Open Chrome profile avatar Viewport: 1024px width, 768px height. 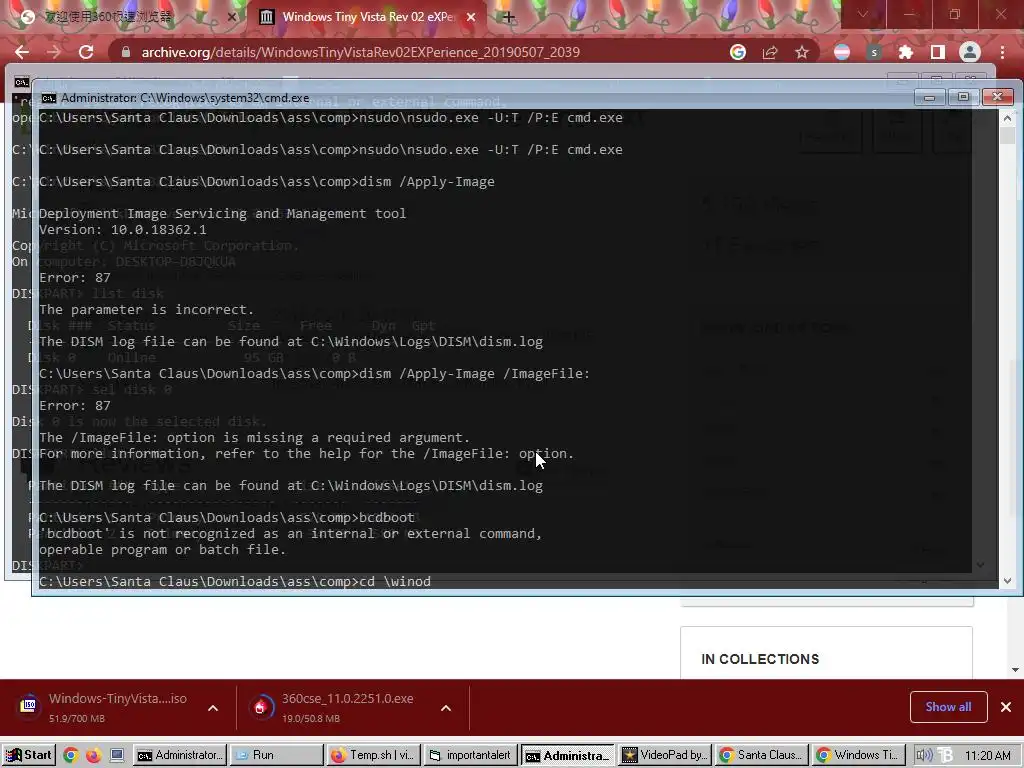click(x=970, y=52)
